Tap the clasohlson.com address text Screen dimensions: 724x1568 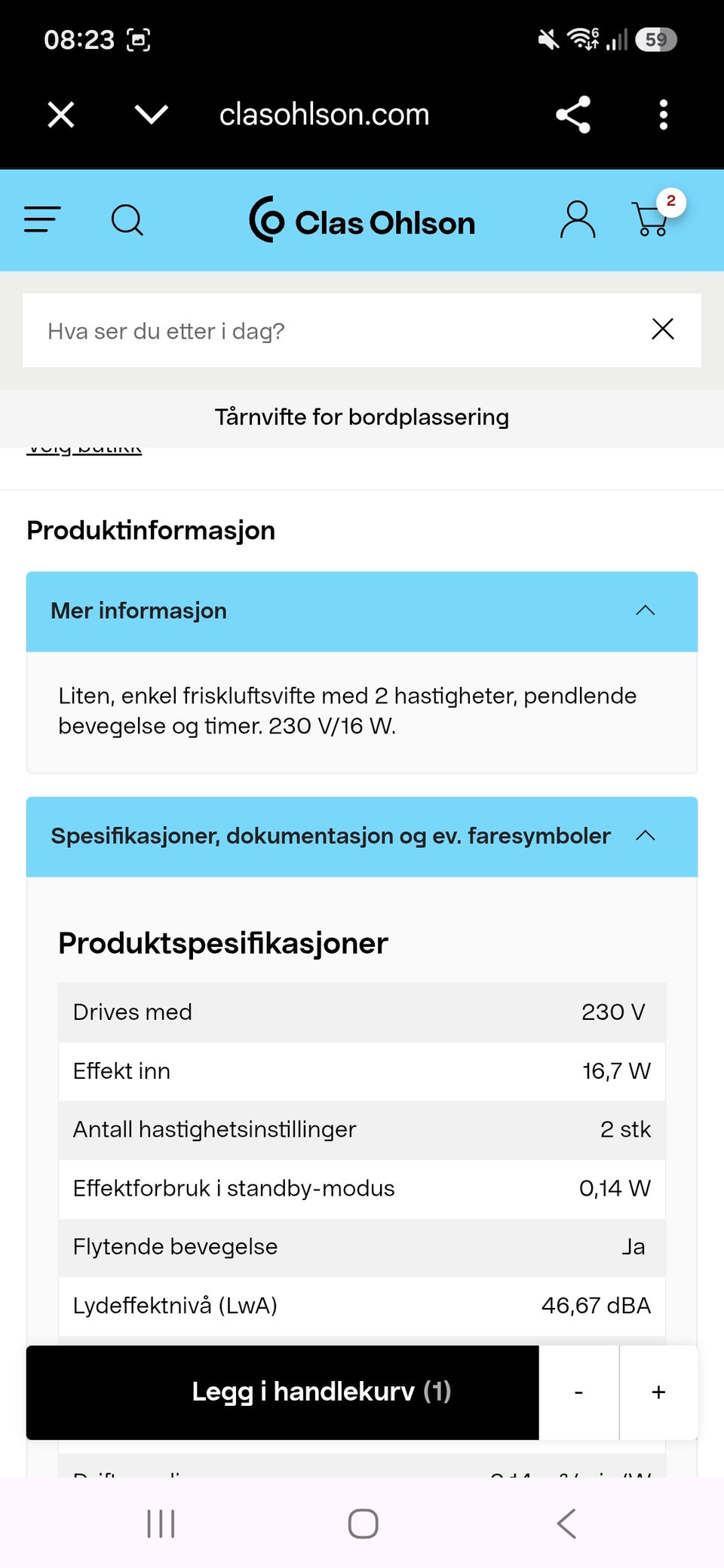(324, 115)
